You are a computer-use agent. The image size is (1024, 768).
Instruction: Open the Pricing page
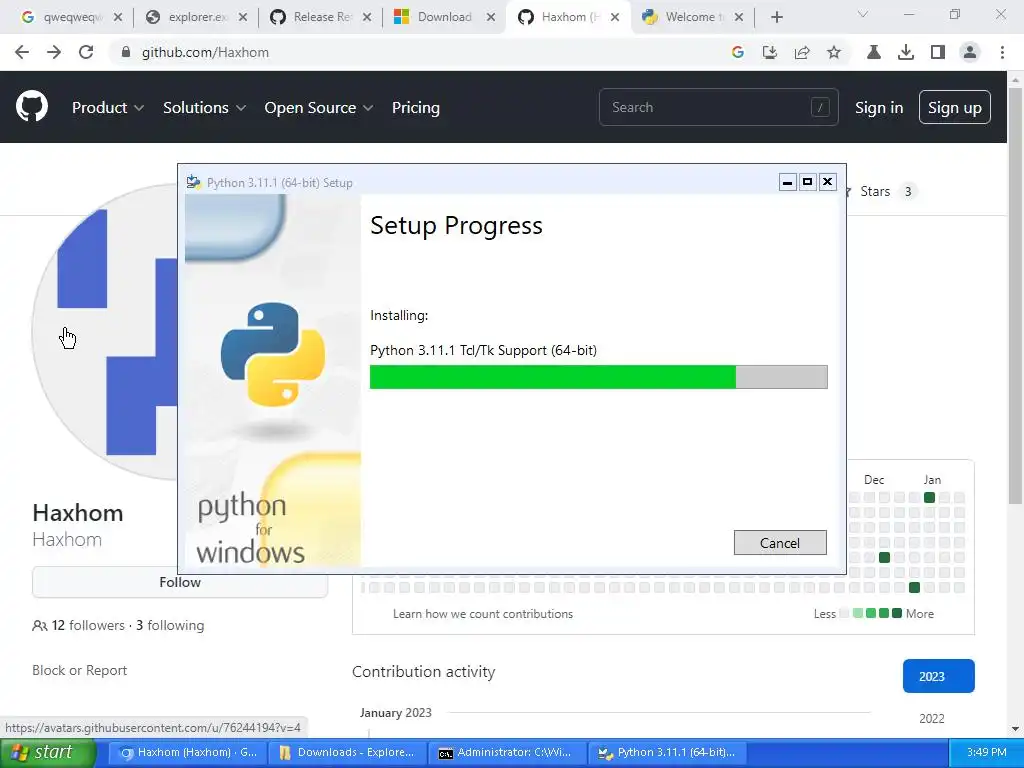[415, 107]
